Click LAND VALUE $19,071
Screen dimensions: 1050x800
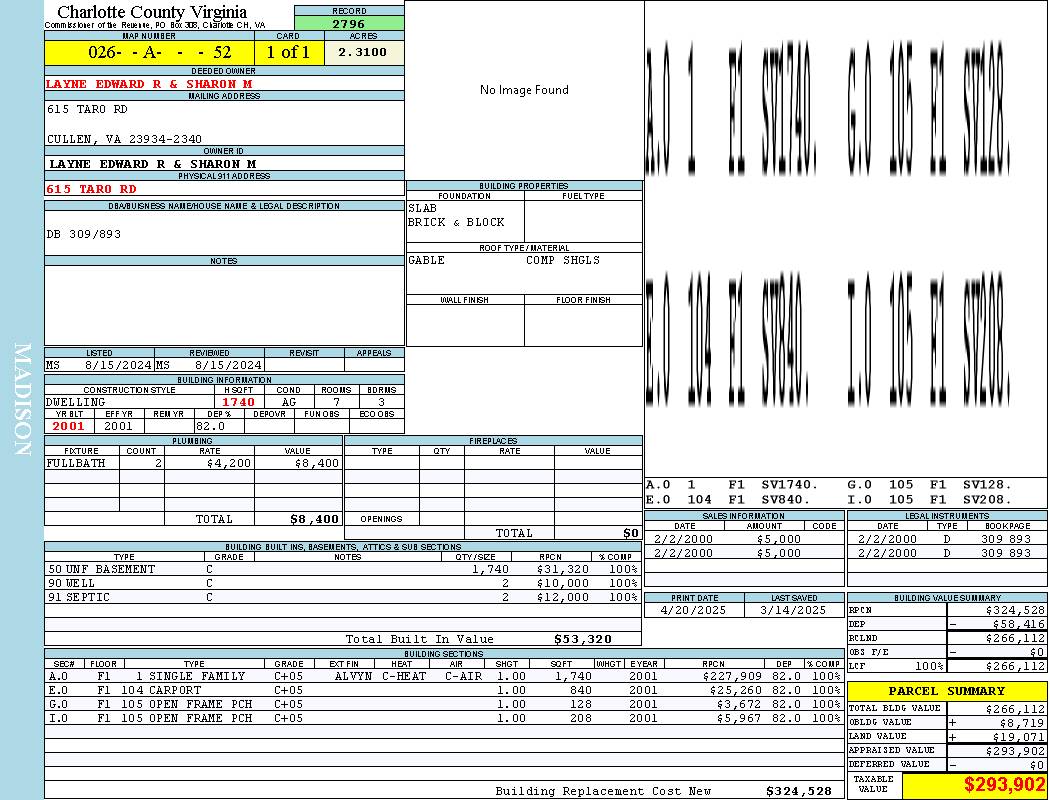point(1018,736)
